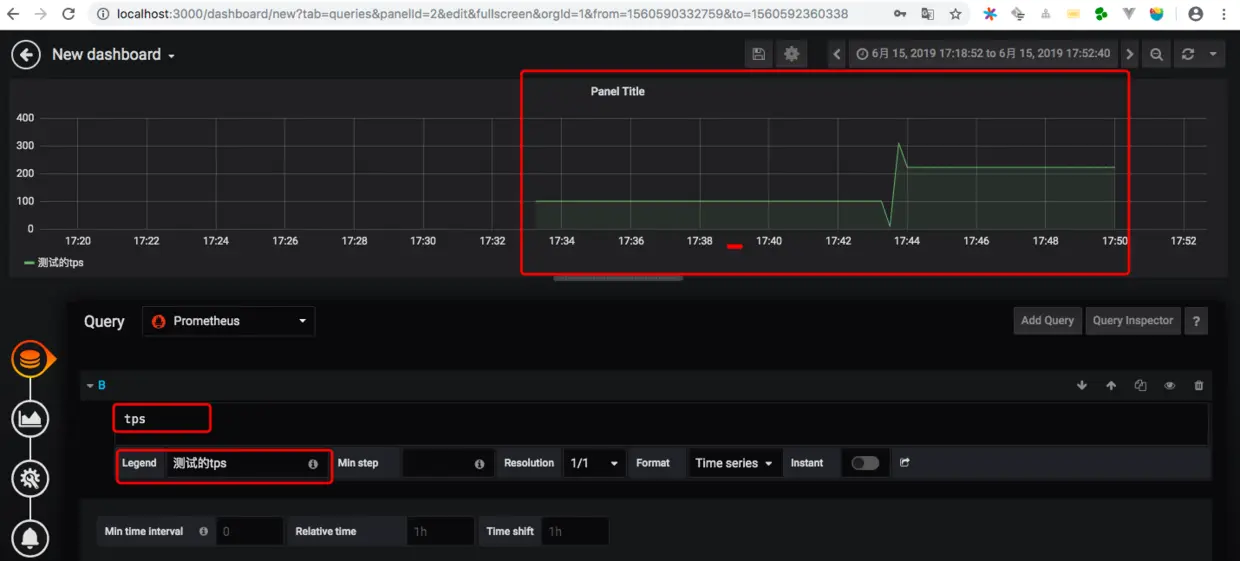Toggle query B visibility eye icon
1240x561 pixels.
point(1169,385)
